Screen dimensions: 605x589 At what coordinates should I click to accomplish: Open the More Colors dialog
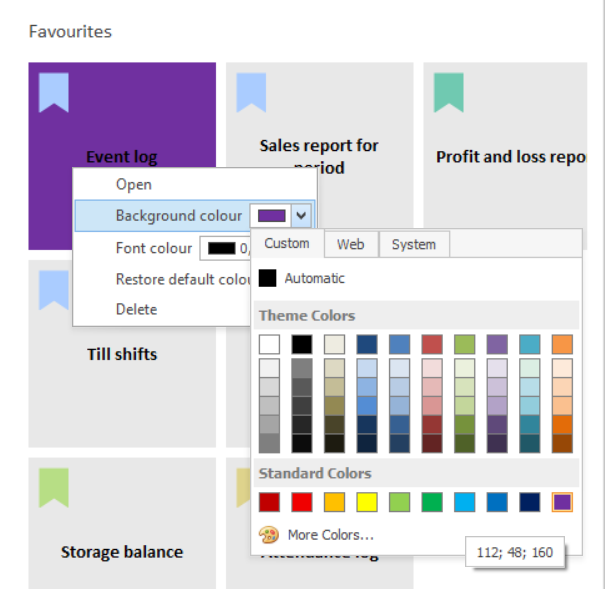click(330, 535)
